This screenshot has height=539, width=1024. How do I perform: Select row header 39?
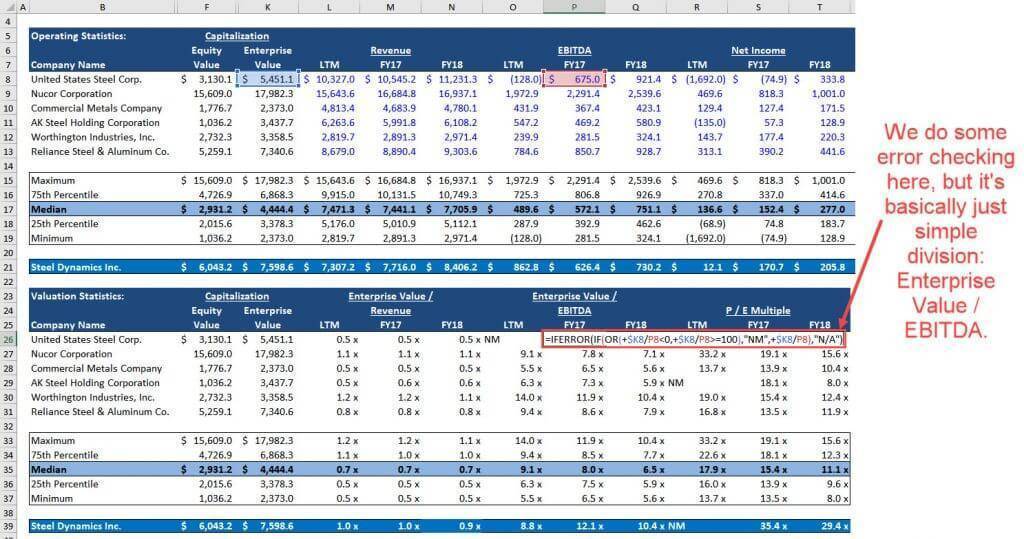[8, 526]
